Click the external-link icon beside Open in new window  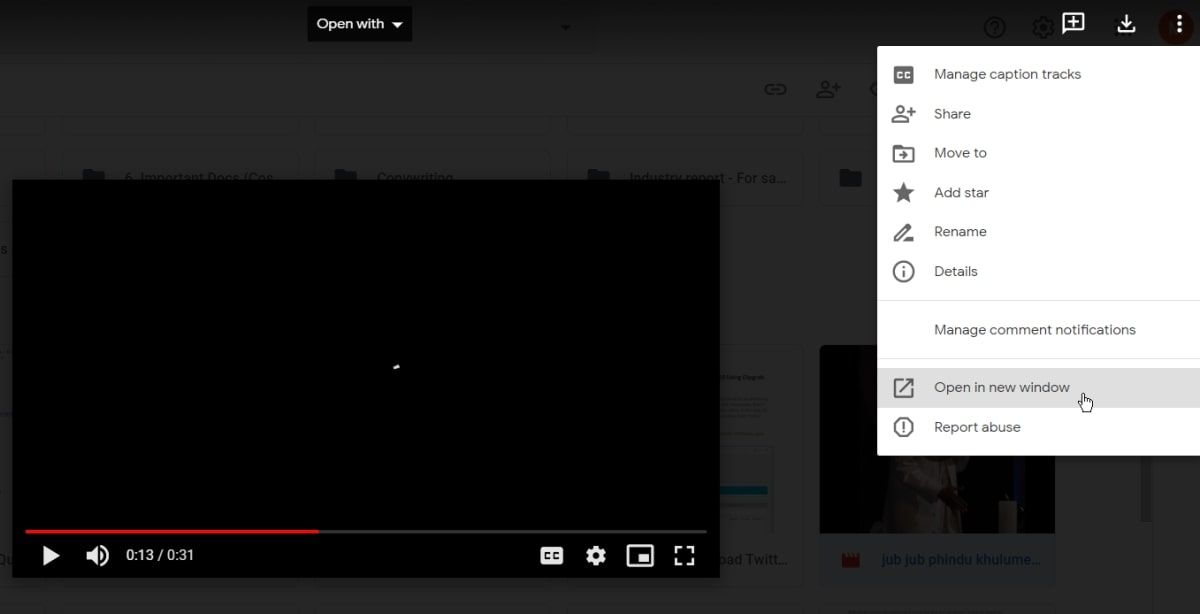pos(903,387)
